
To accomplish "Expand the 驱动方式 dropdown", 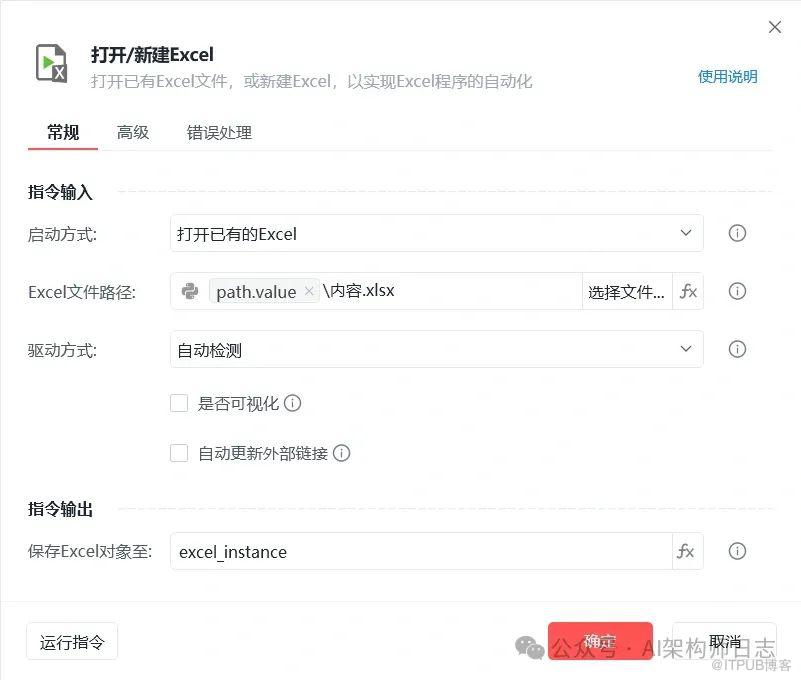I will coord(437,349).
